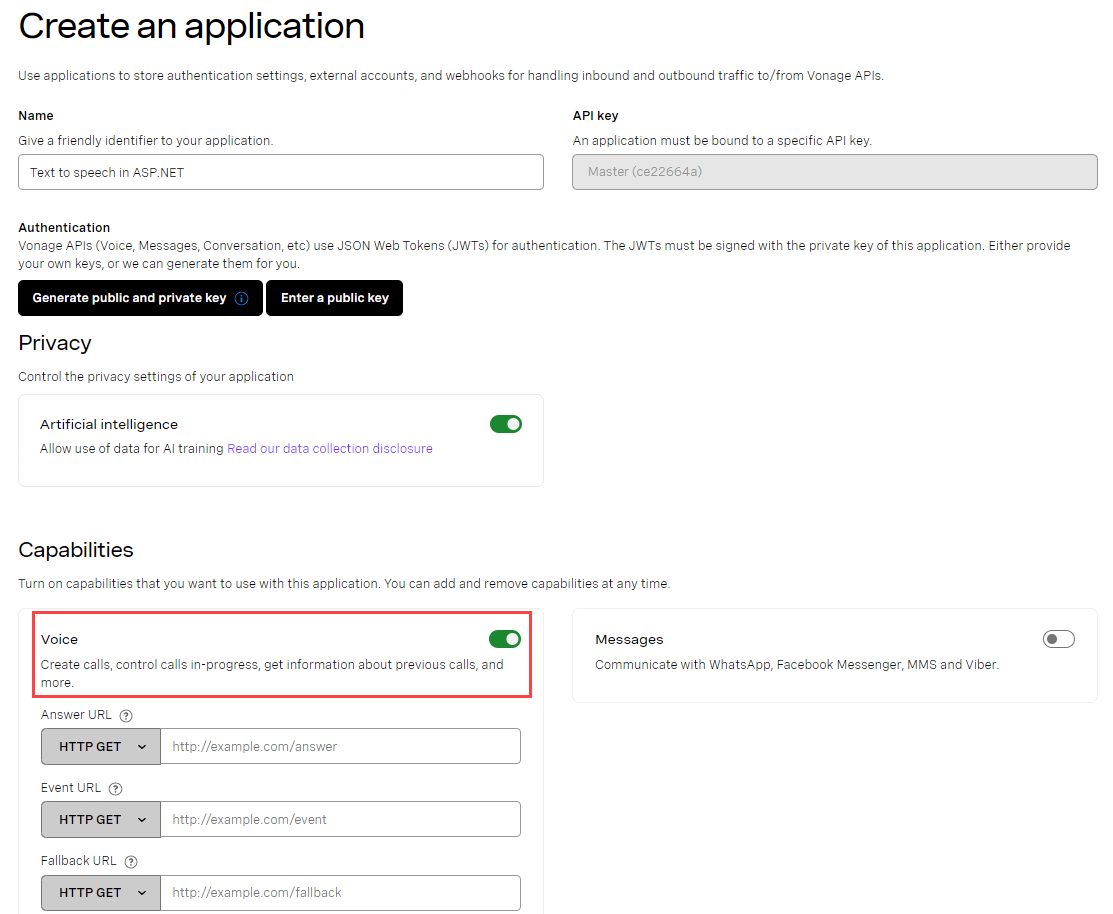1113x914 pixels.
Task: Click the info icon on Generate key button
Action: 241,298
